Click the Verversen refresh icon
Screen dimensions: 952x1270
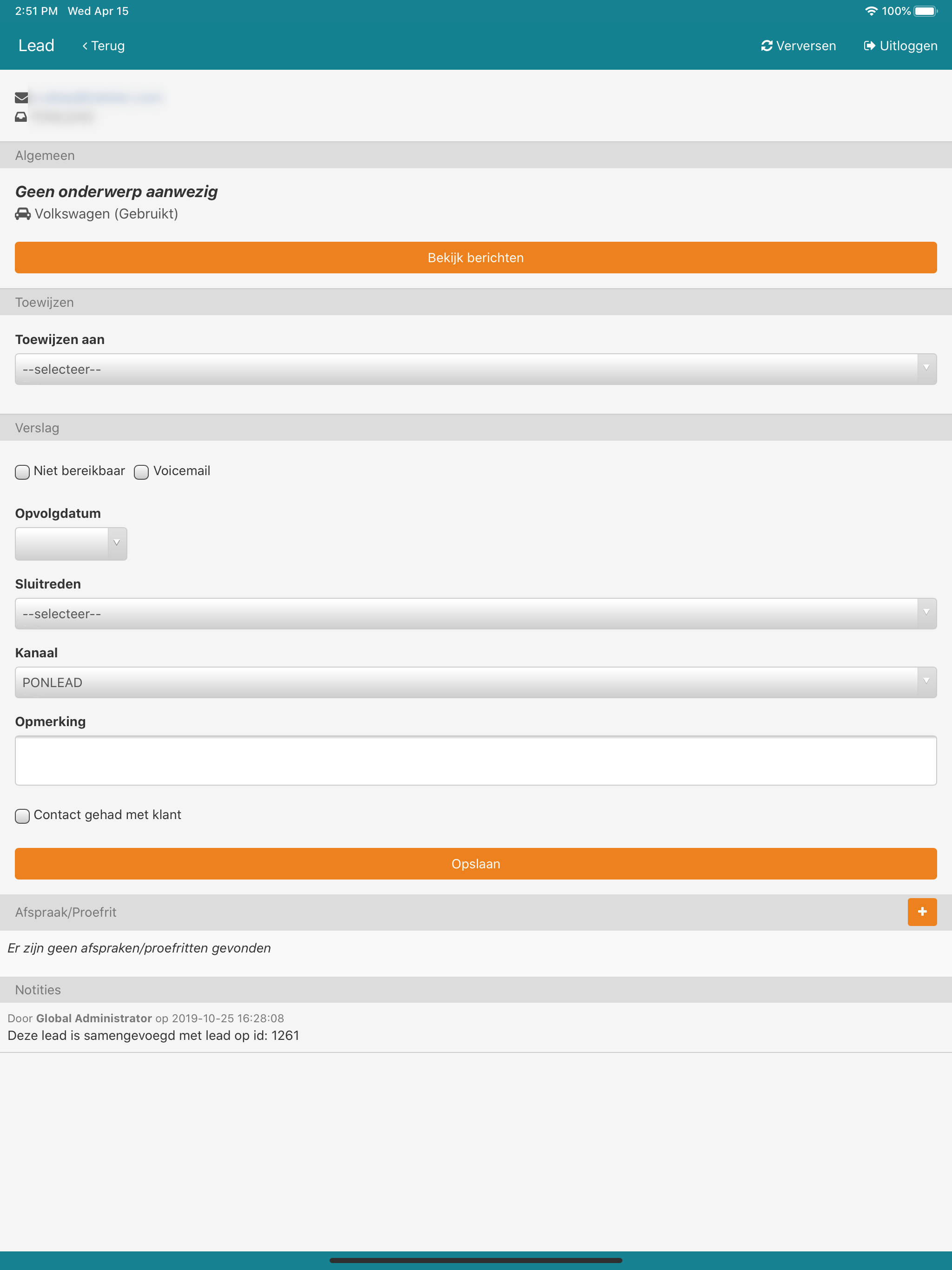tap(767, 46)
